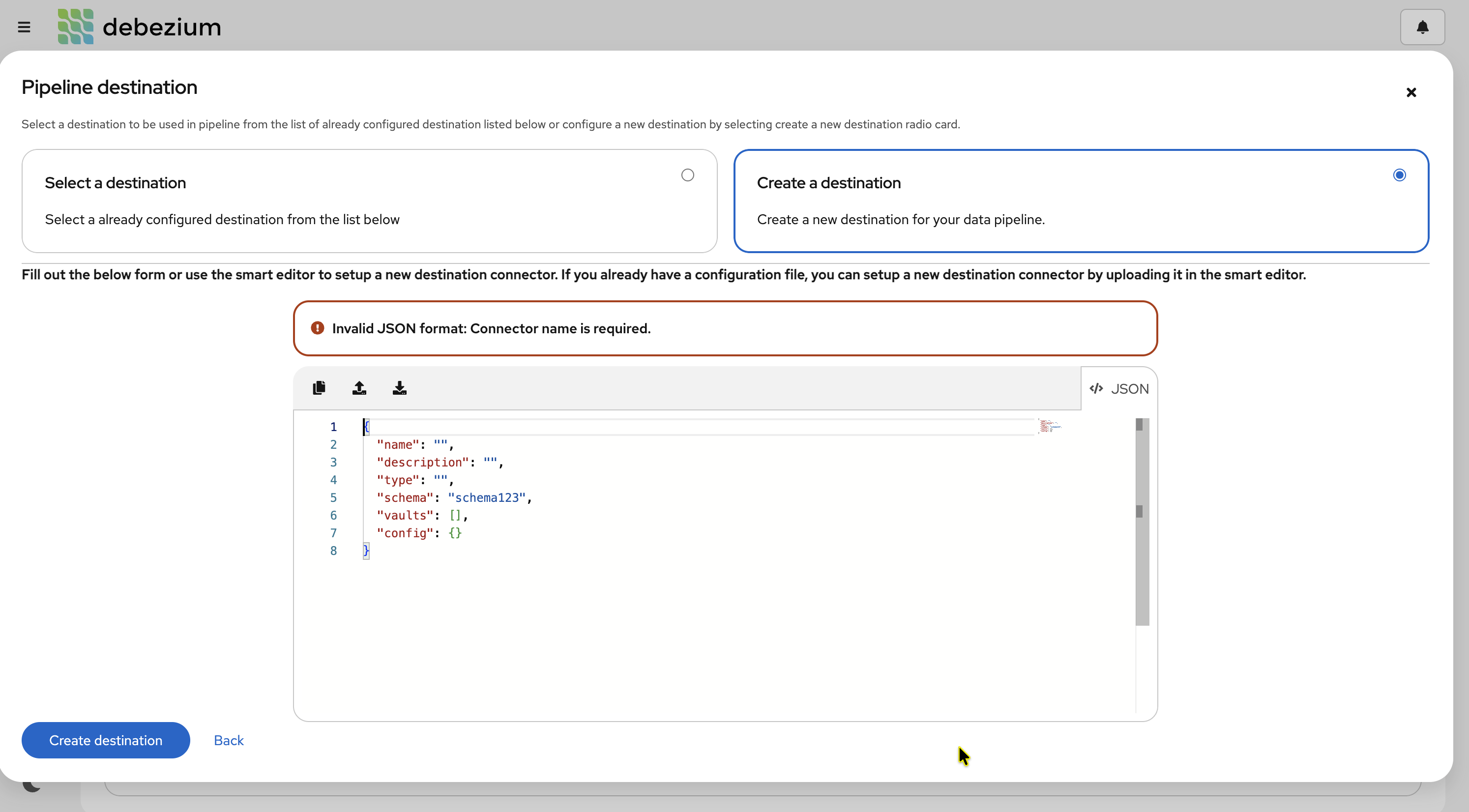Open the hamburger navigation menu

pyautogui.click(x=24, y=27)
